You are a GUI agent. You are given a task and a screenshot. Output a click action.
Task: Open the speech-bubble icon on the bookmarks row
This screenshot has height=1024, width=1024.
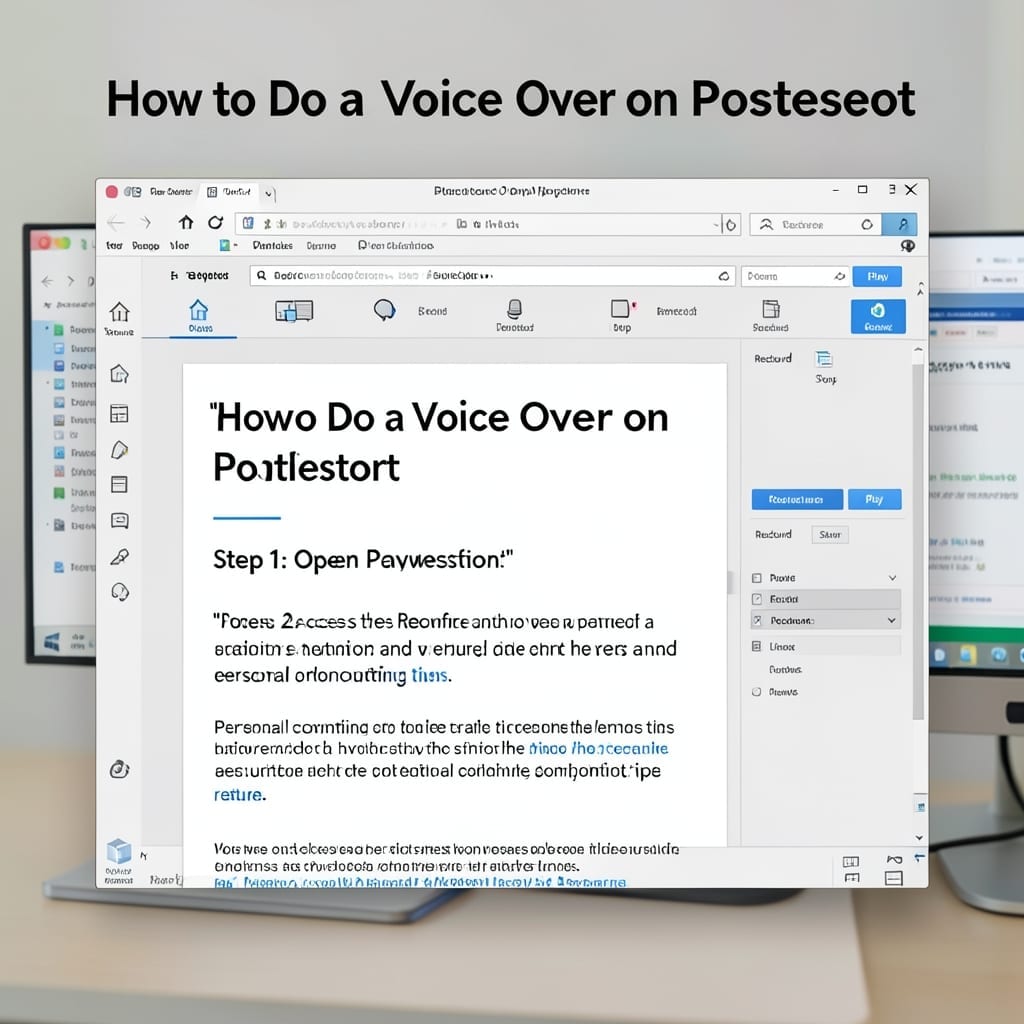(908, 246)
